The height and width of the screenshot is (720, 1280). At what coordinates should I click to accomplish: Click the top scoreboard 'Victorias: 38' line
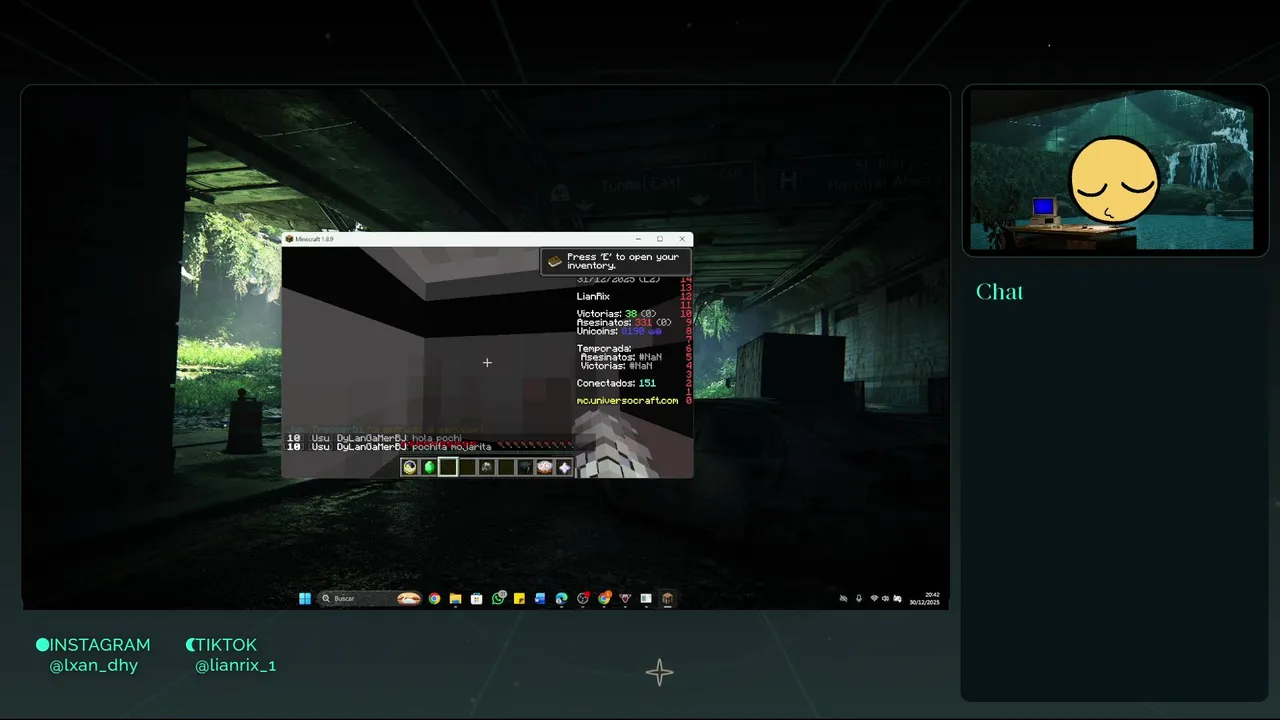(616, 313)
